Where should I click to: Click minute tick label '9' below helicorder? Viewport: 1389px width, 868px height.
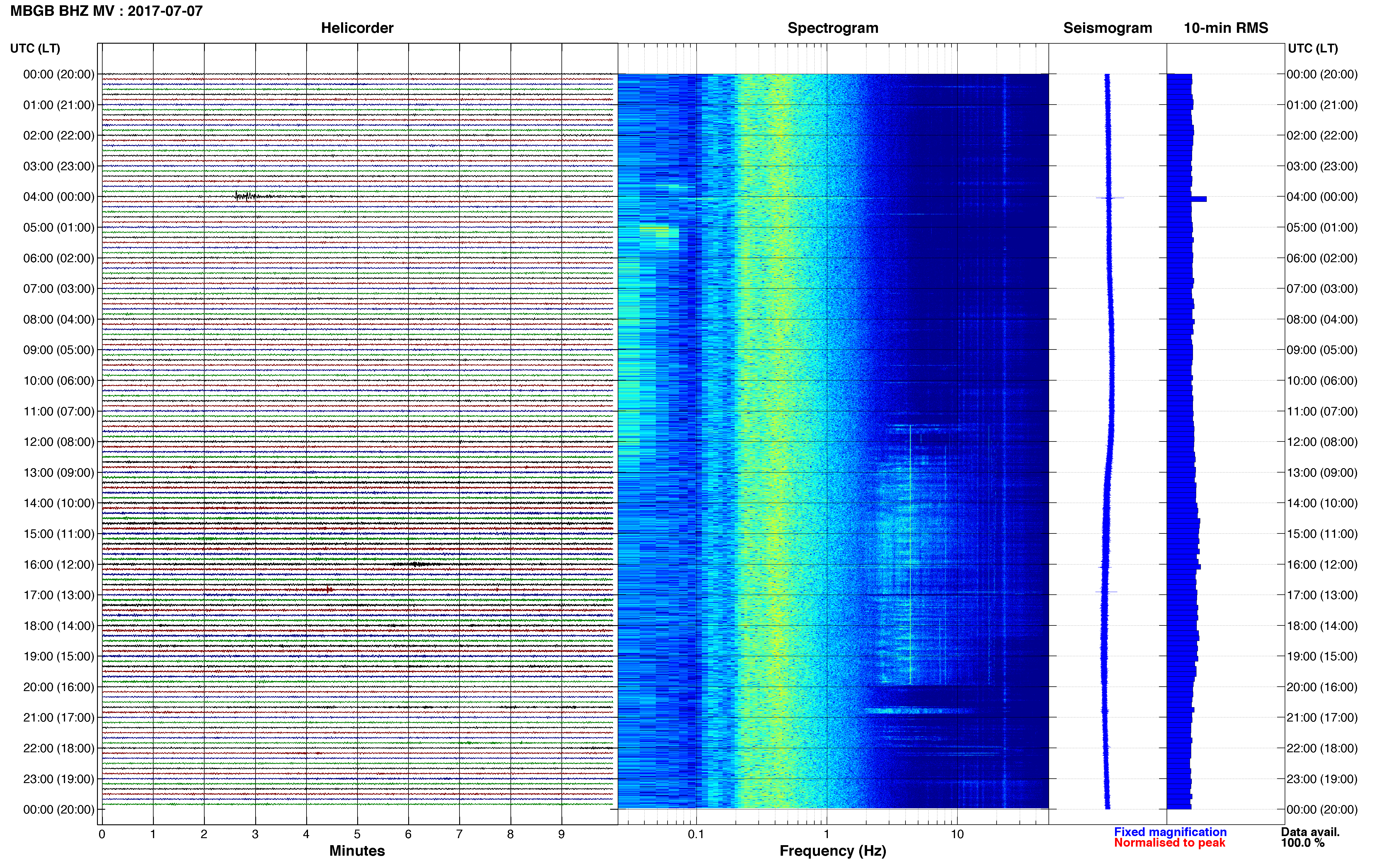[x=561, y=834]
